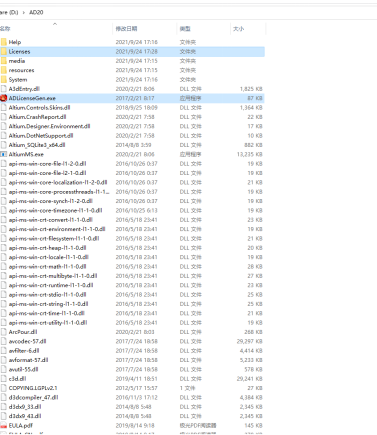This screenshot has height=435, width=377.
Task: Click the 2021/9/24 17:28 date of Licenses
Action: [x=137, y=51]
